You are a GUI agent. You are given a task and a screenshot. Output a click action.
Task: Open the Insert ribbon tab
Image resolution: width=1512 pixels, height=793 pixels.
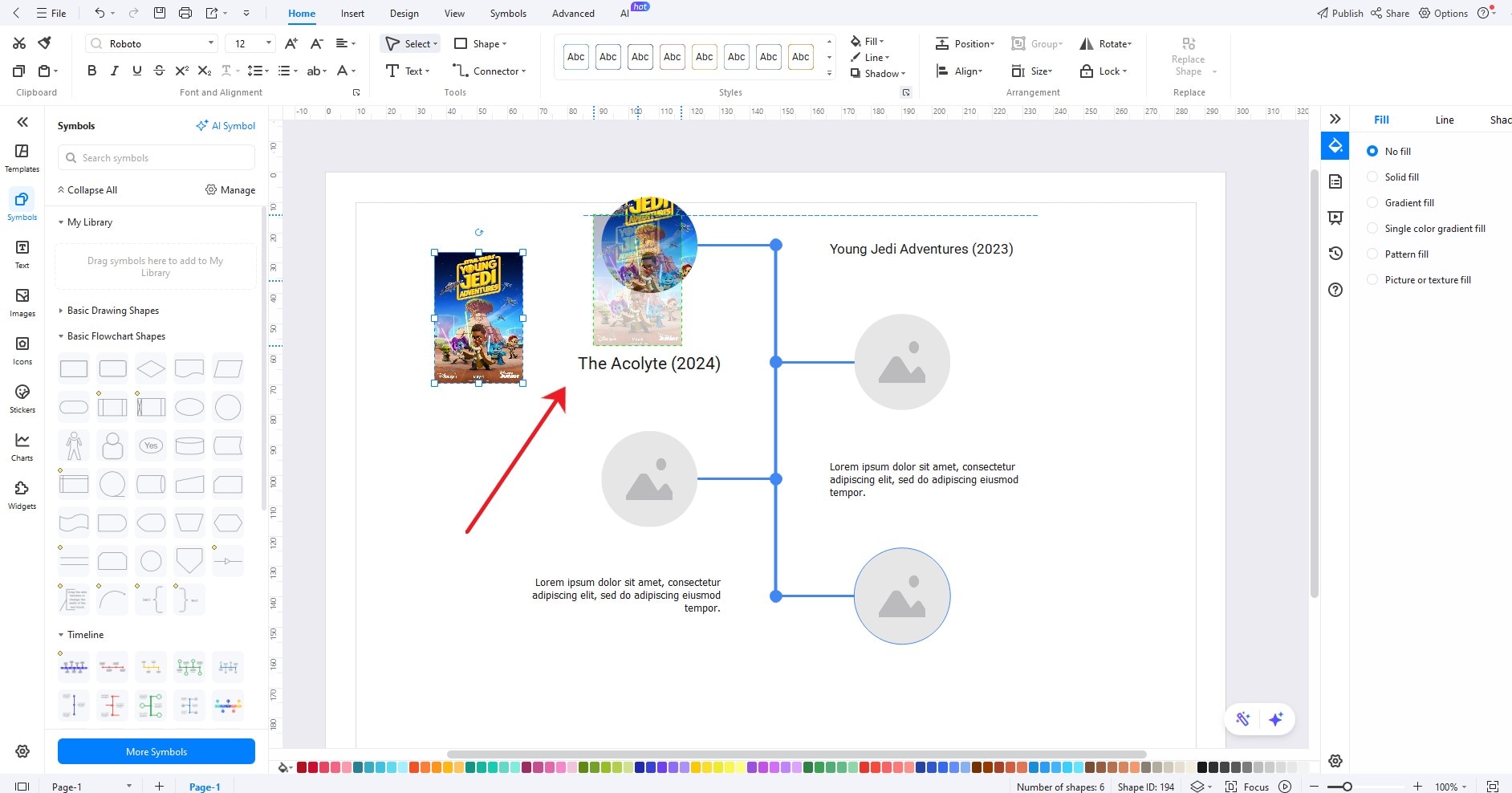[x=352, y=14]
